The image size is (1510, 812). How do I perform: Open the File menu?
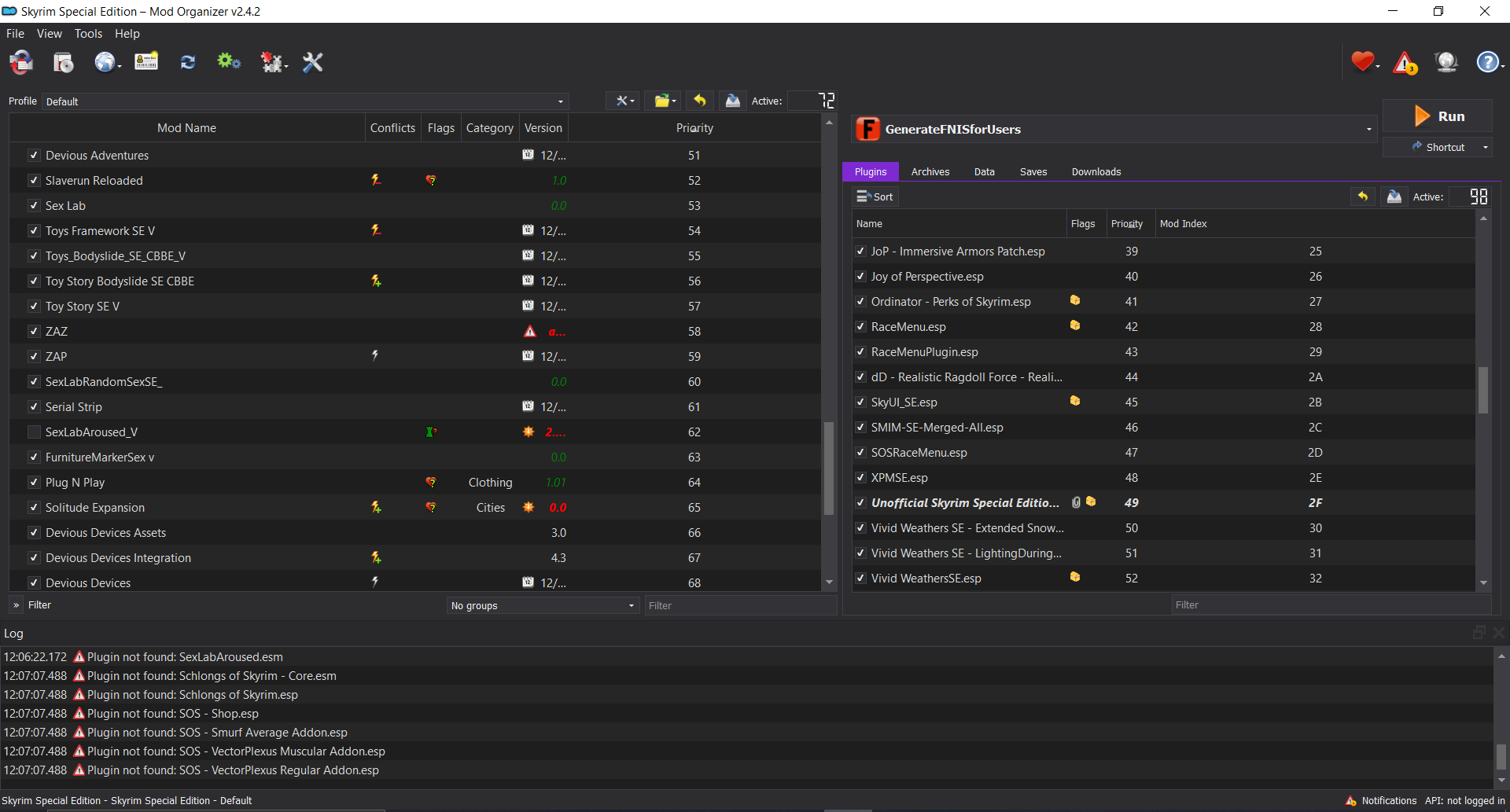[x=15, y=34]
